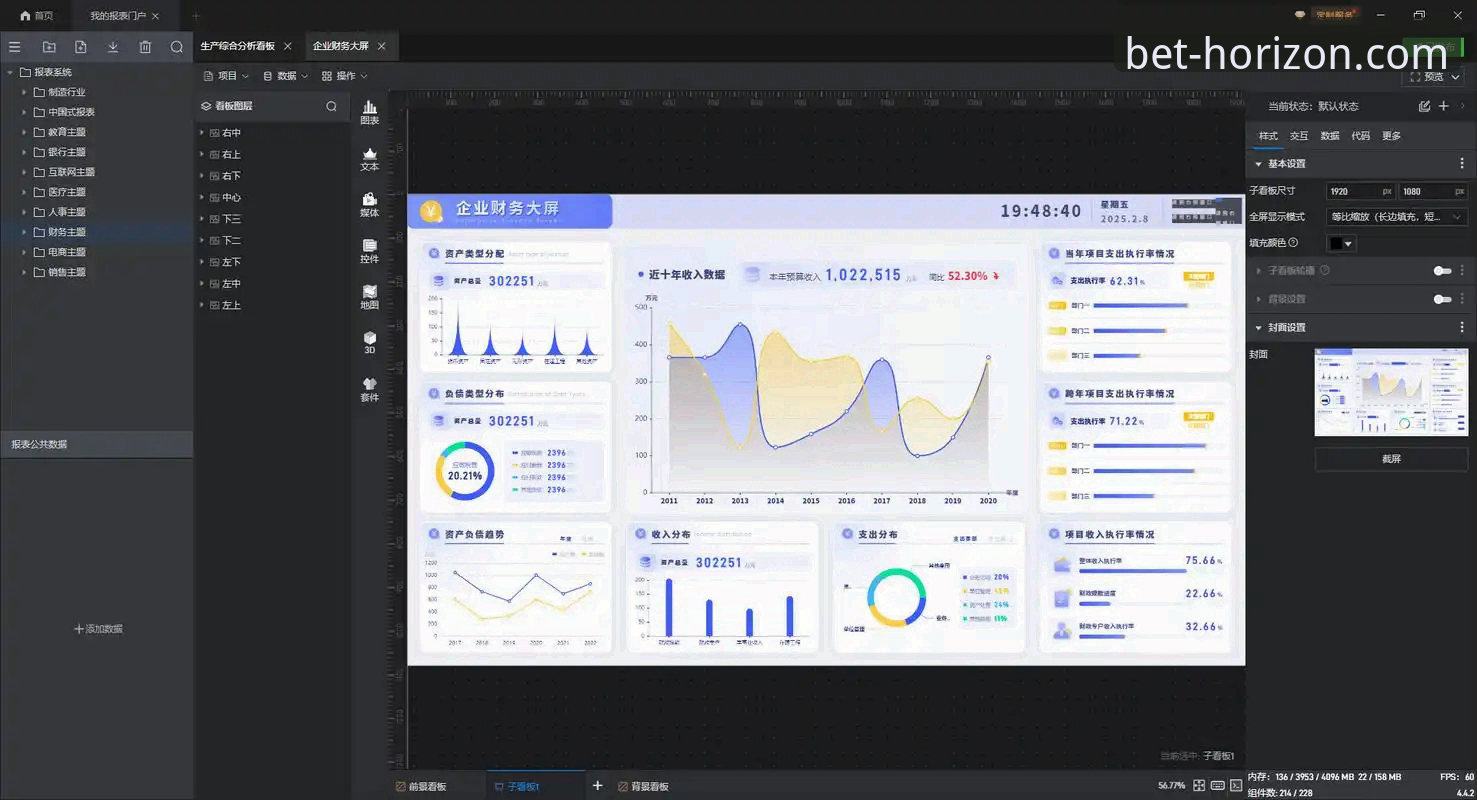Click the new folder icon in report toolbar
This screenshot has width=1477, height=800.
[x=49, y=47]
